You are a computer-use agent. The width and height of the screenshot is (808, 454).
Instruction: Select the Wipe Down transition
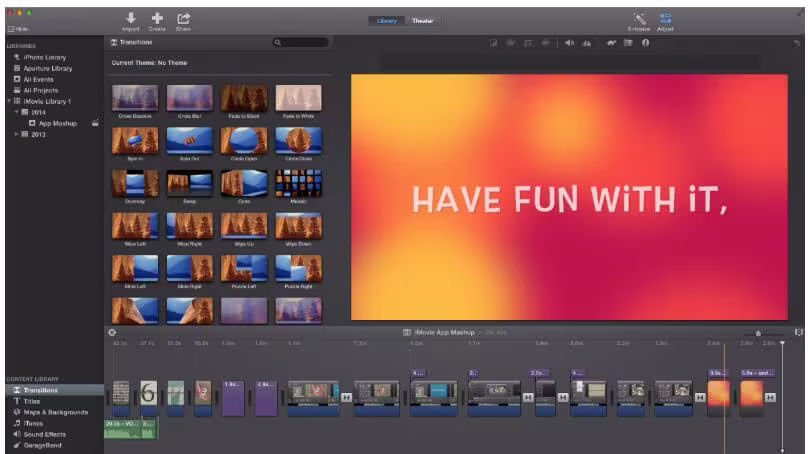pos(298,226)
